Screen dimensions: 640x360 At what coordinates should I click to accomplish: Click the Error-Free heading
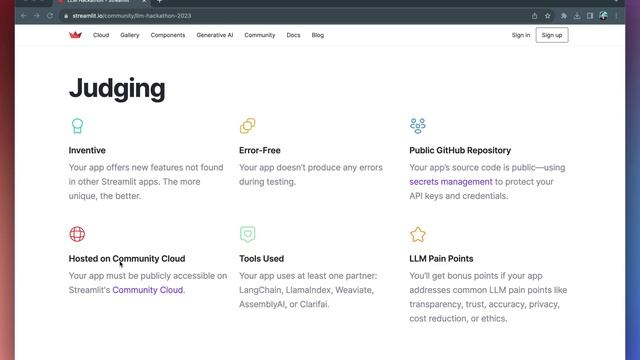pyautogui.click(x=260, y=150)
